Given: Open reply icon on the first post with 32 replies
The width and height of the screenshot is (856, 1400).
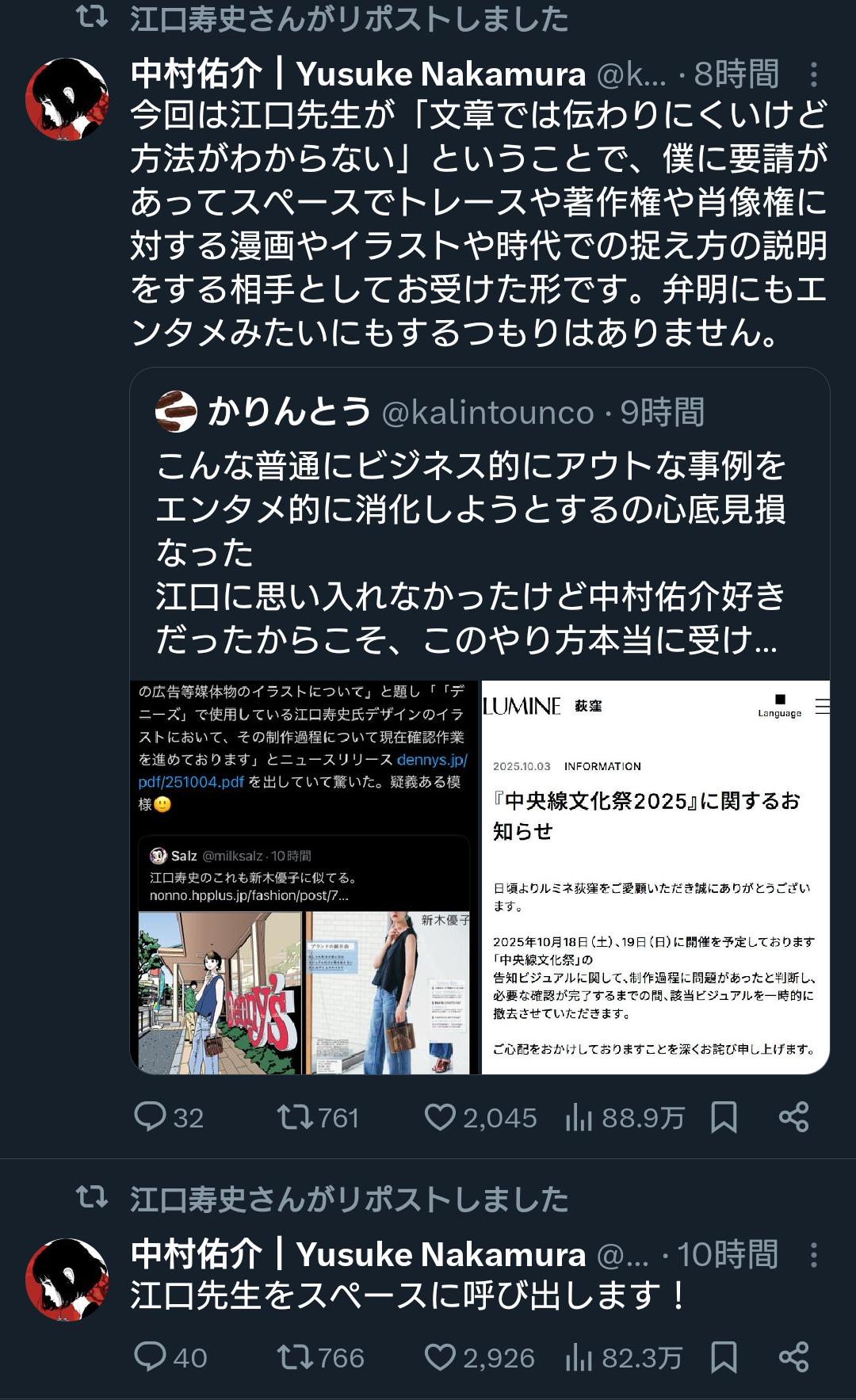Looking at the screenshot, I should click(150, 1116).
